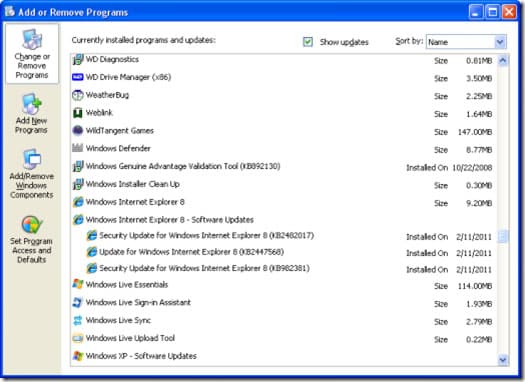Select Windows Defender in the list
525x382 pixels.
pyautogui.click(x=118, y=148)
